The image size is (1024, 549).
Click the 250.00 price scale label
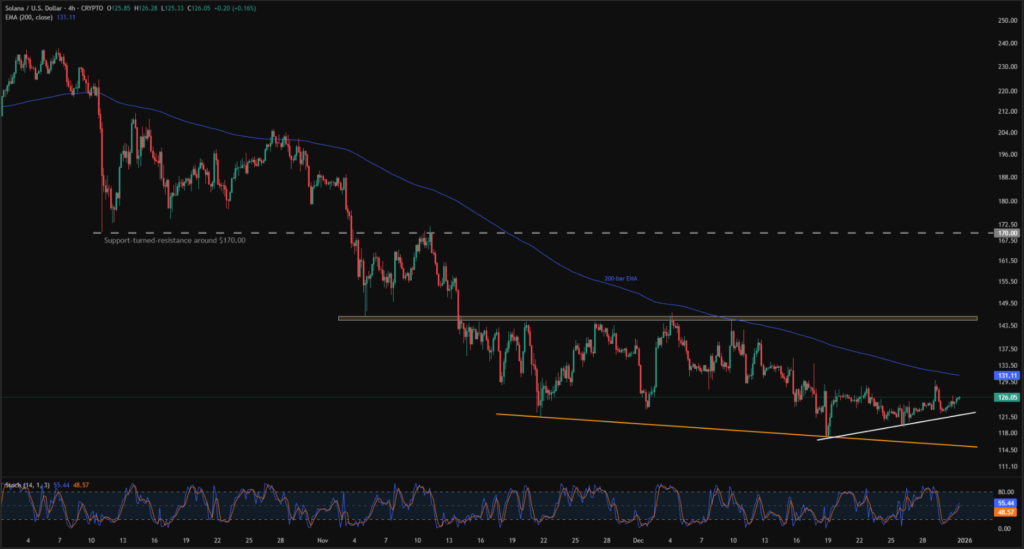click(1008, 20)
